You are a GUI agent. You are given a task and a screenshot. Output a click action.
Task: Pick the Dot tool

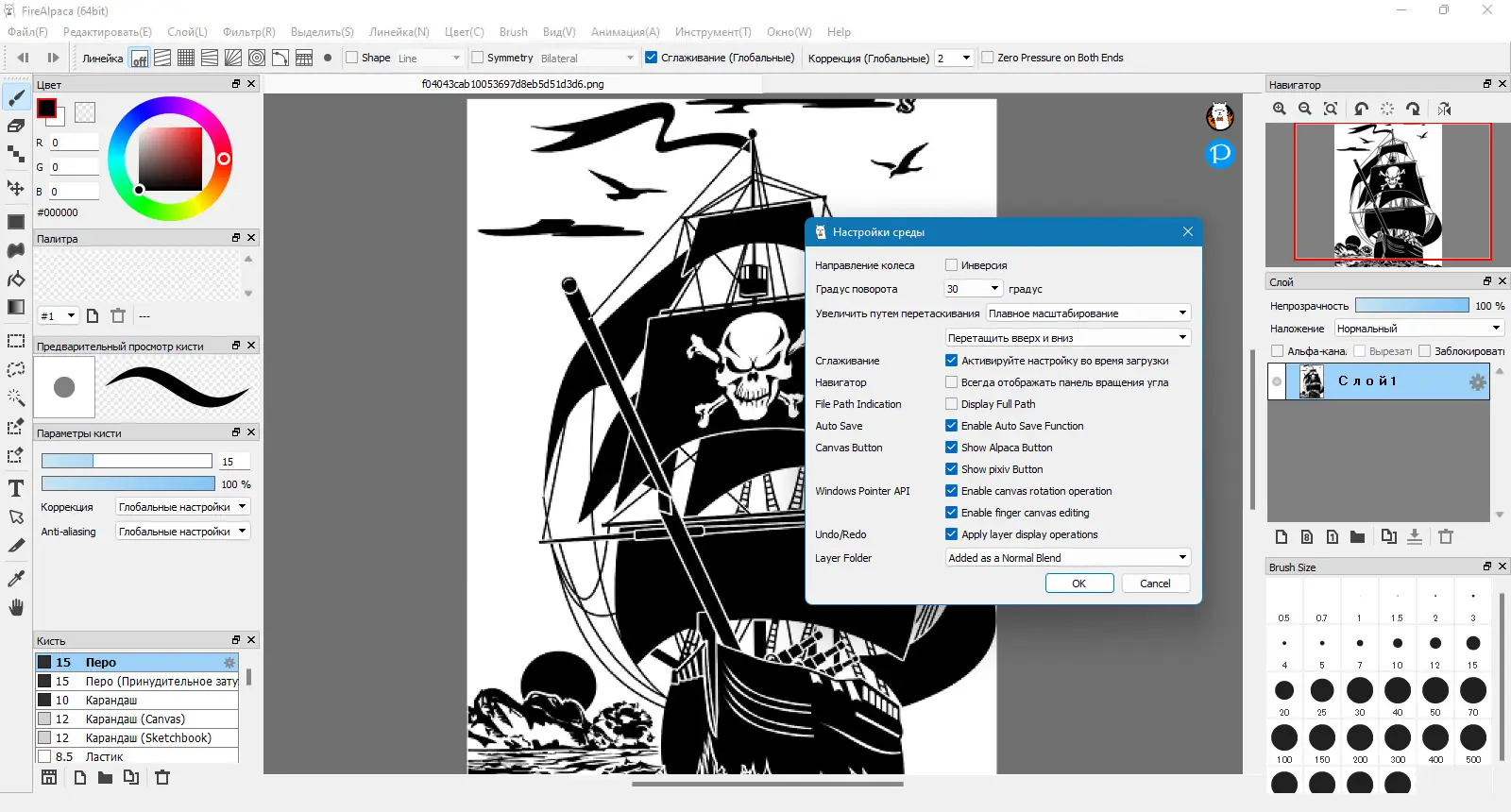[x=16, y=154]
